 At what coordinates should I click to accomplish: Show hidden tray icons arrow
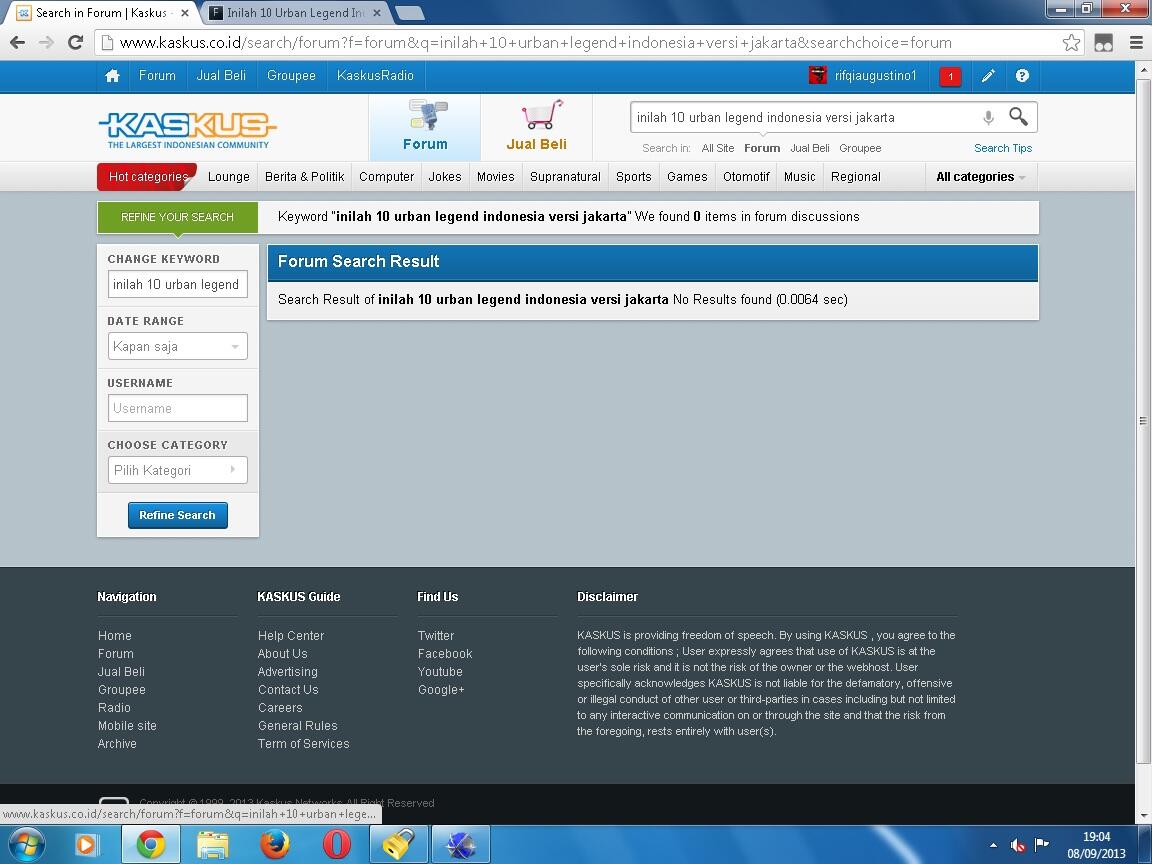click(x=993, y=845)
